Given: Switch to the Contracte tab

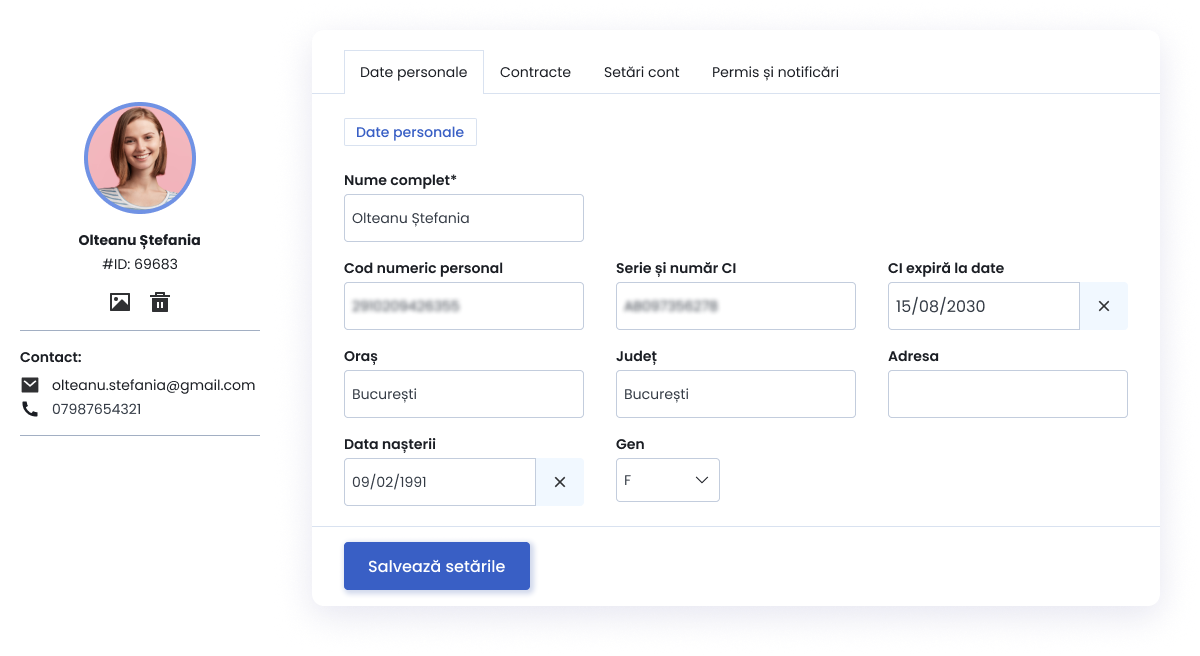Looking at the screenshot, I should [535, 72].
